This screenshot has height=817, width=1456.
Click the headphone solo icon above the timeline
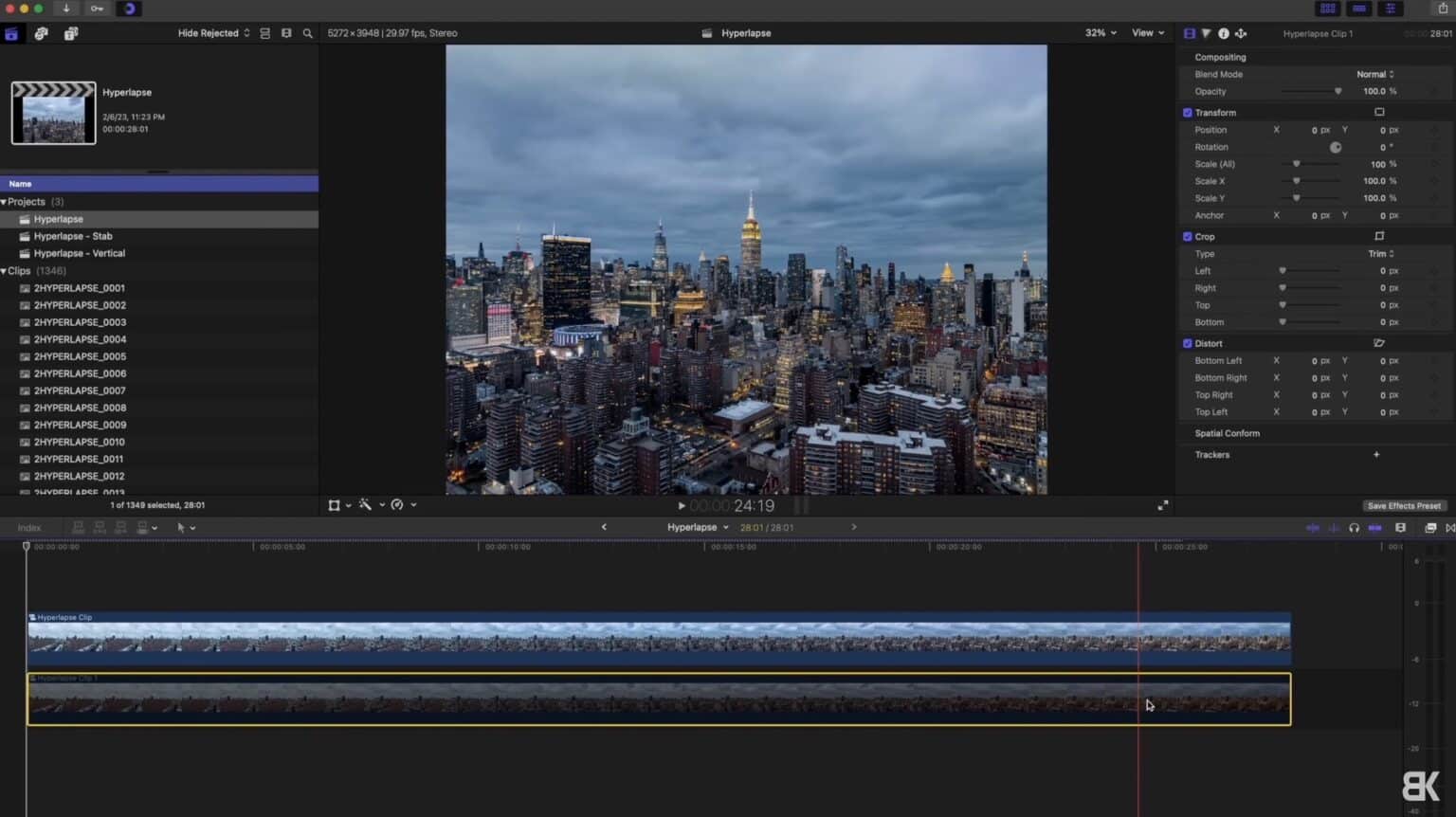(1354, 528)
